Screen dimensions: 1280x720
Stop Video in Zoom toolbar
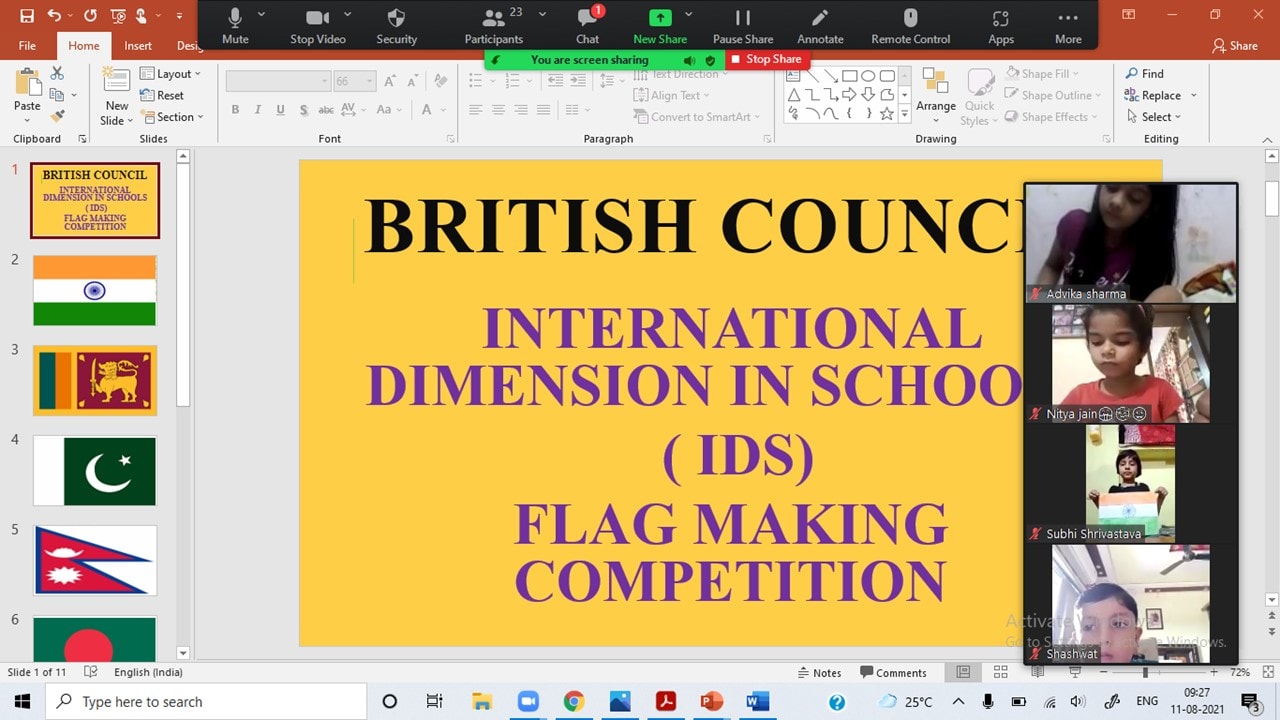point(317,27)
